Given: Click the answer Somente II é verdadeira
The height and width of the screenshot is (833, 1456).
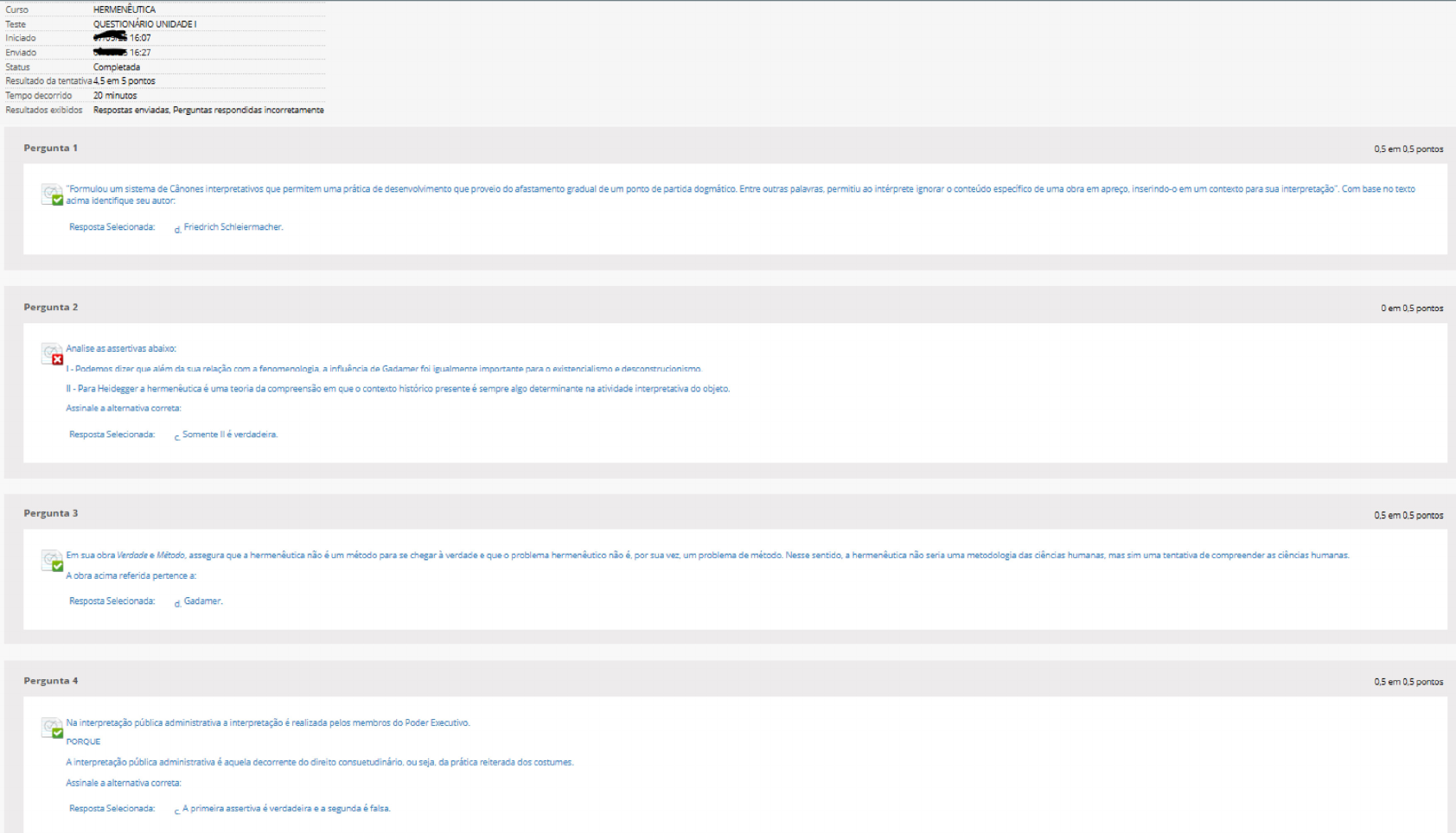Looking at the screenshot, I should pos(229,435).
